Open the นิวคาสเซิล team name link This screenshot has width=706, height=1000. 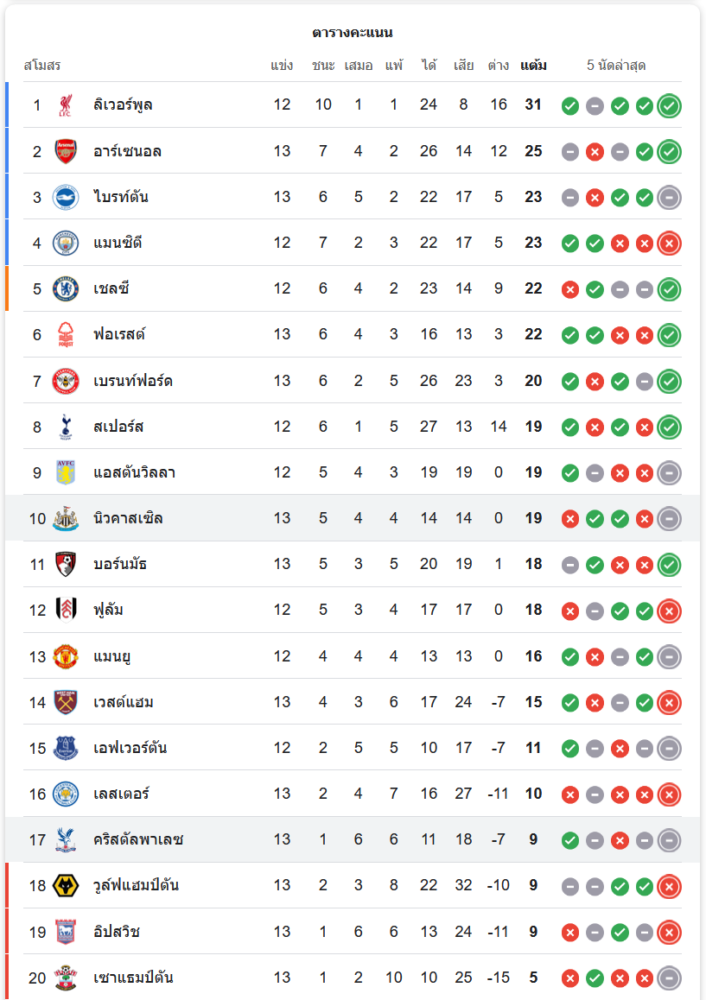click(128, 518)
